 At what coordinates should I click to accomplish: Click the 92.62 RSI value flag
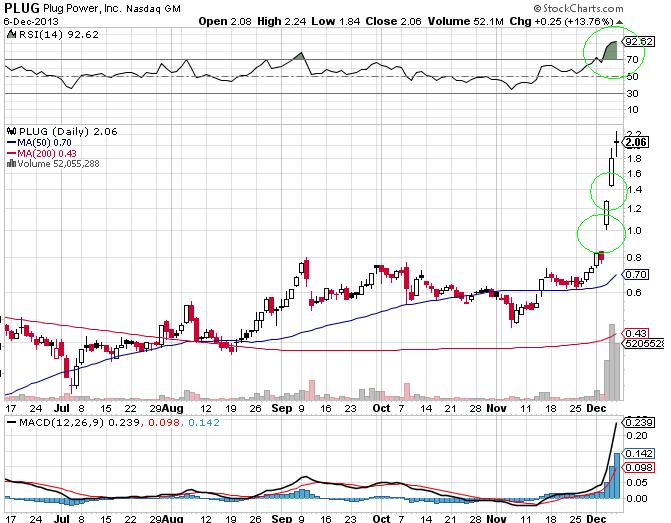[x=639, y=42]
